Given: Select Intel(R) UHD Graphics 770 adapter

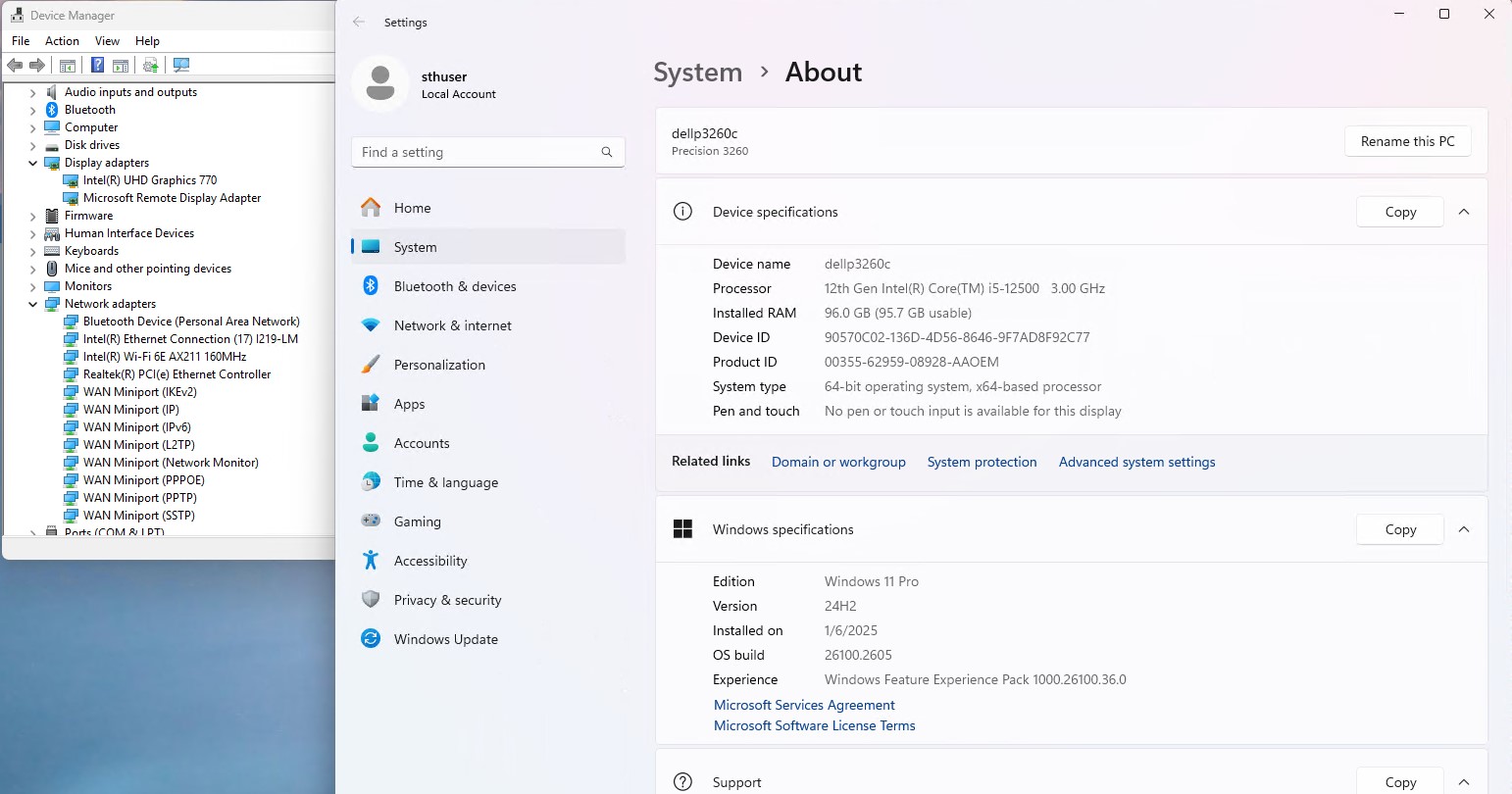Looking at the screenshot, I should click(150, 180).
